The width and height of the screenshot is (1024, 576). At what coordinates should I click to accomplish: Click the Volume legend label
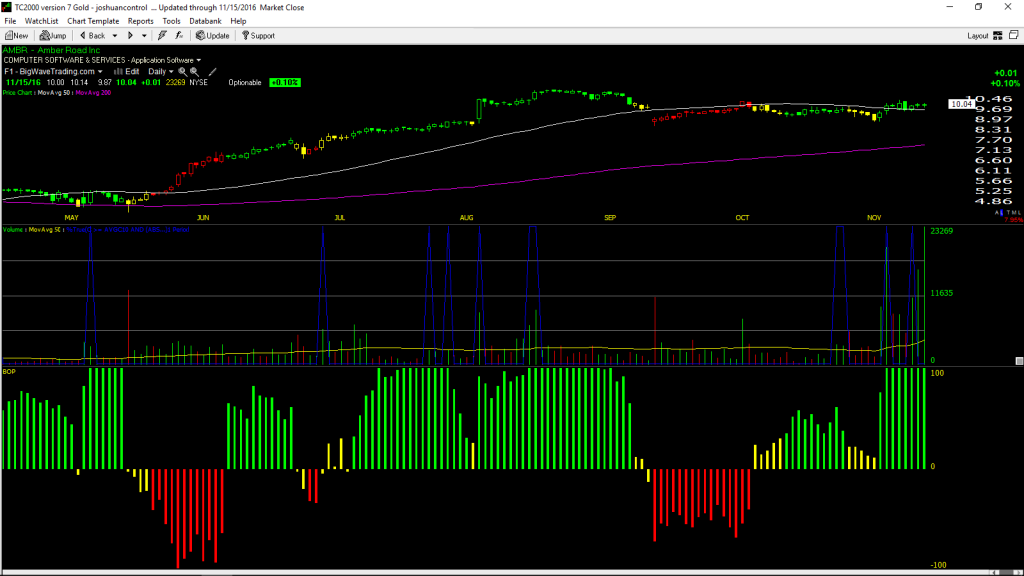13,230
